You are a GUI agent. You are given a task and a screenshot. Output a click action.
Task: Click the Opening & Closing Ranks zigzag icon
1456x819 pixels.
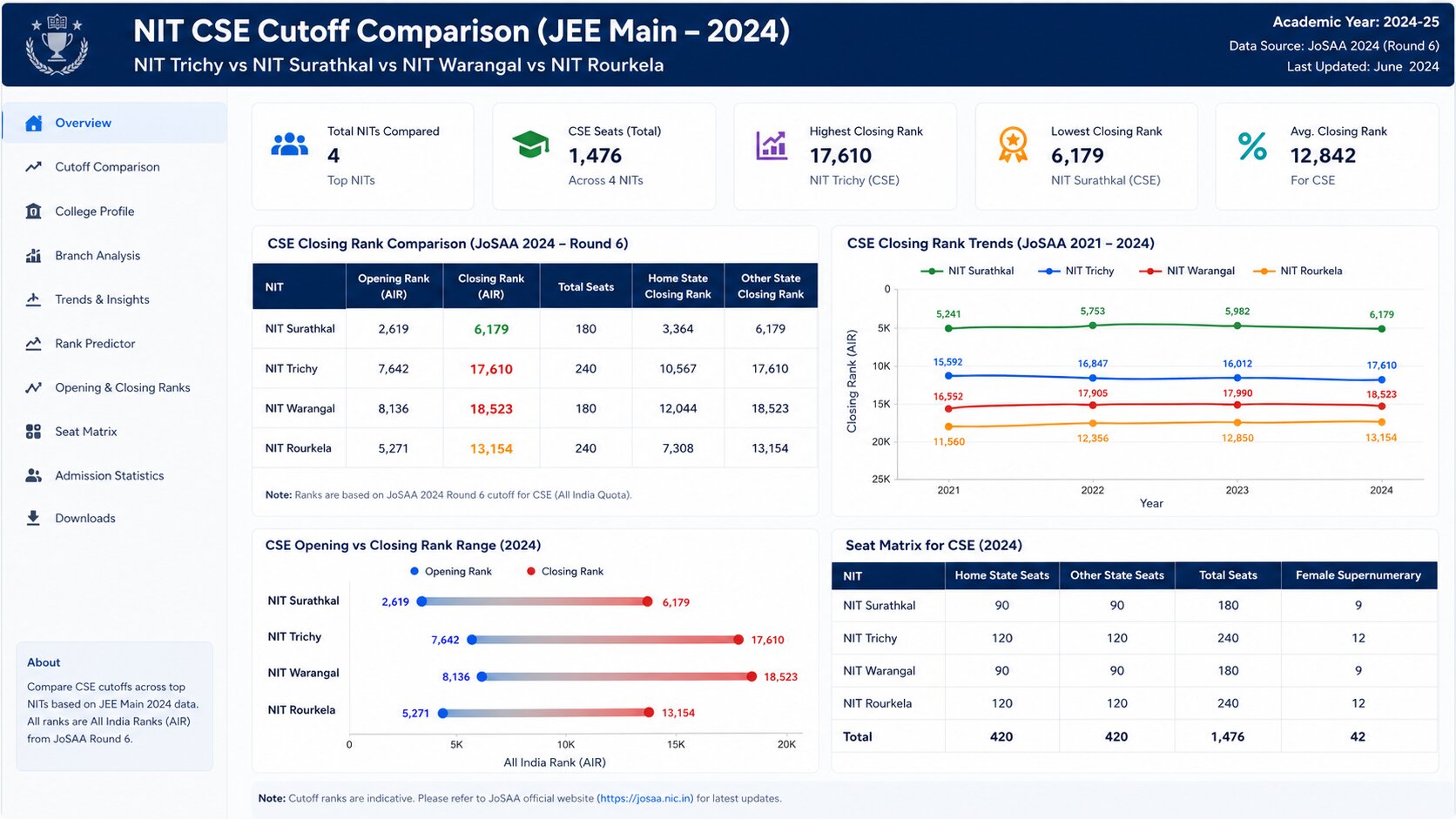(x=34, y=388)
